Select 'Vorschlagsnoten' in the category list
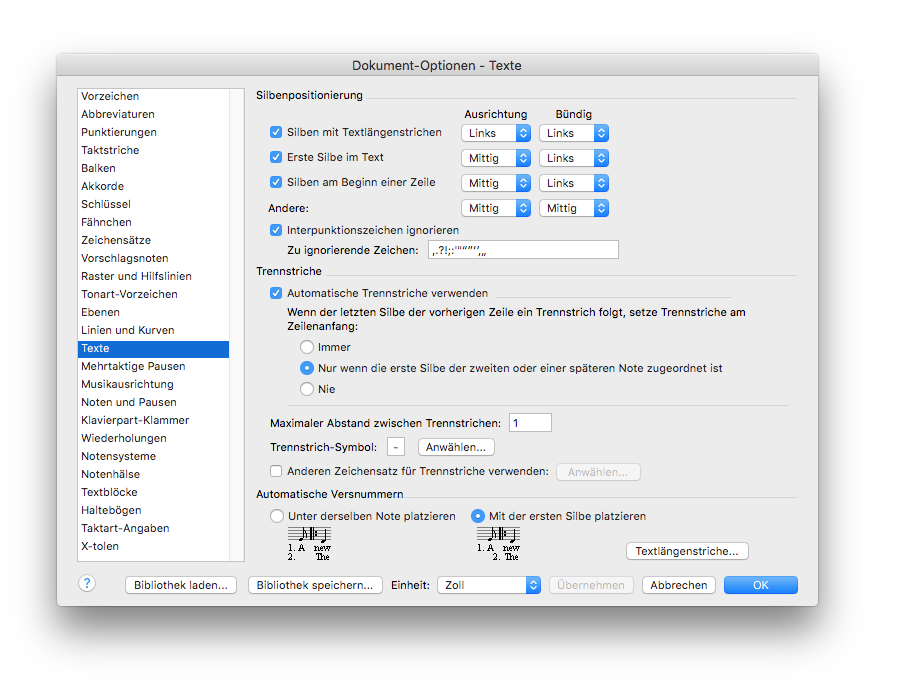Screen dimensions: 899x697 click(x=153, y=259)
